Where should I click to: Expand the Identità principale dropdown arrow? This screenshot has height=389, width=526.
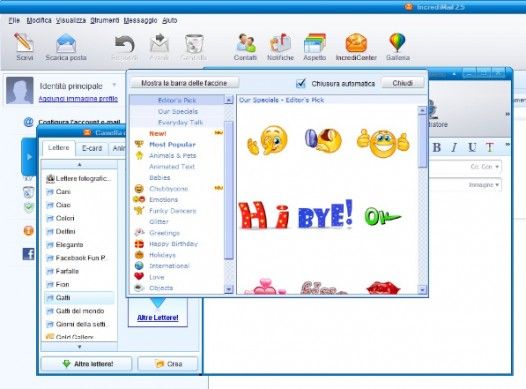pyautogui.click(x=114, y=85)
